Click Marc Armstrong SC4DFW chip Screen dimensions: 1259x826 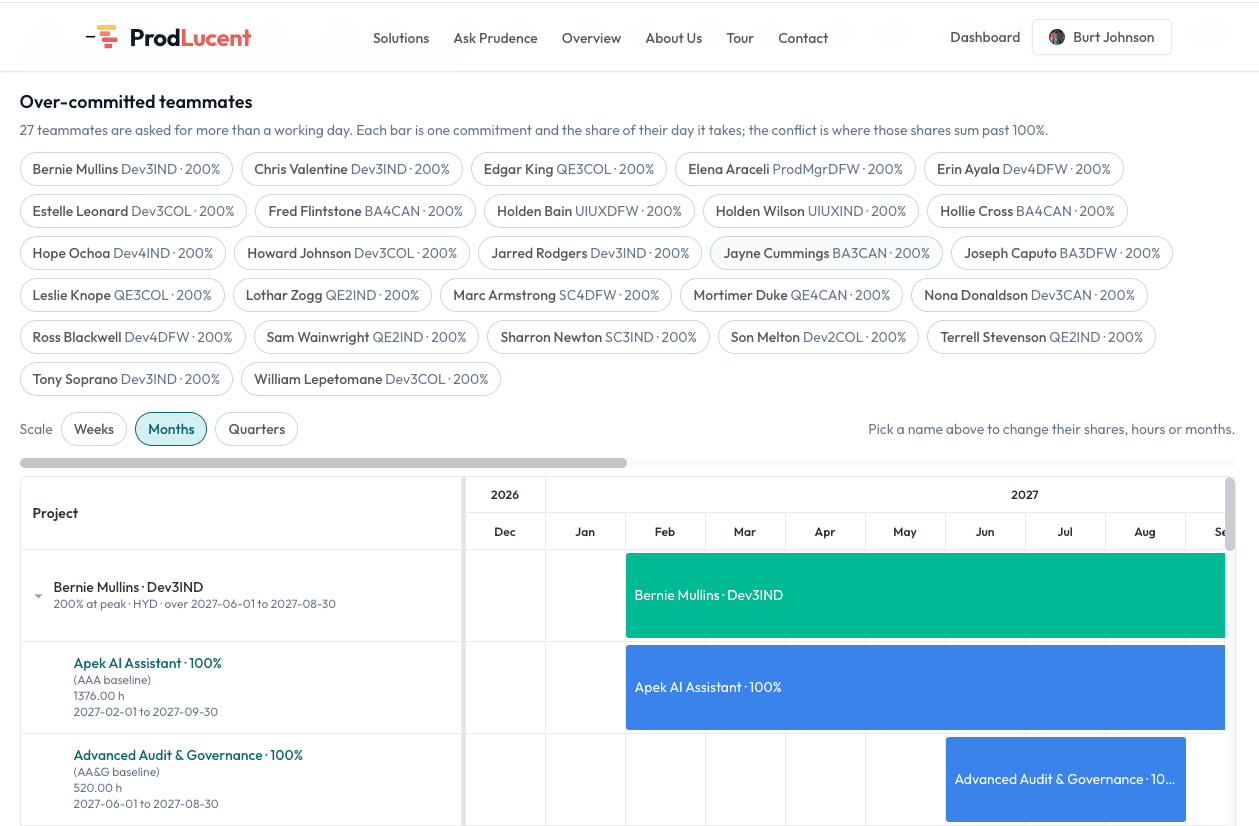[x=556, y=295]
